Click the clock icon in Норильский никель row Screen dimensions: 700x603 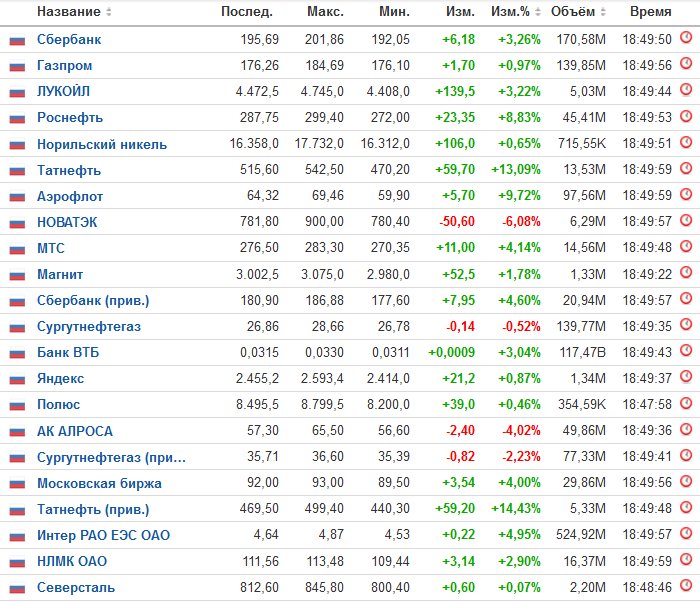(x=686, y=142)
